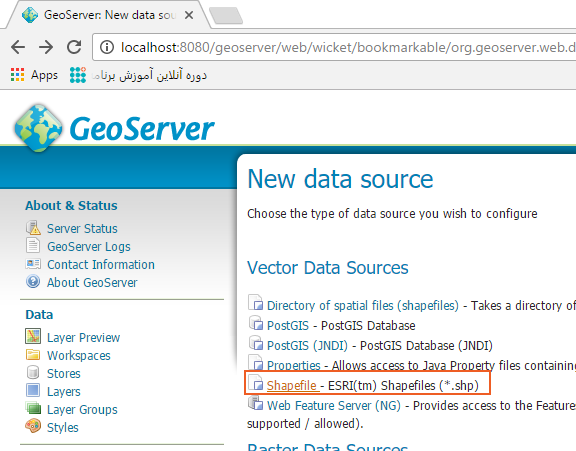This screenshot has height=451, width=576.
Task: Open the Layer Groups link
Action: pyautogui.click(x=82, y=409)
